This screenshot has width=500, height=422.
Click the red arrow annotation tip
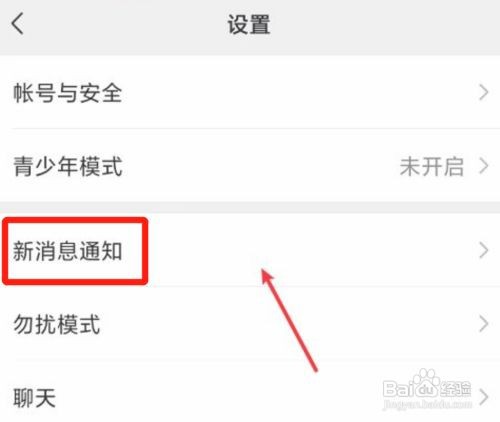tap(264, 271)
